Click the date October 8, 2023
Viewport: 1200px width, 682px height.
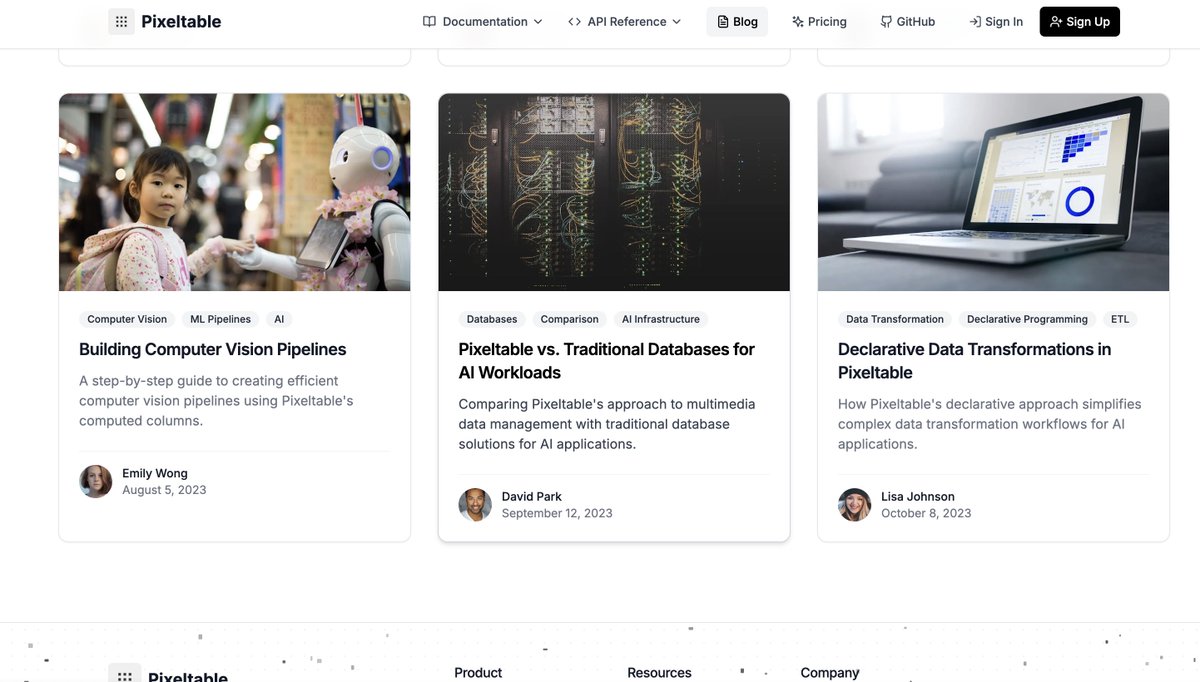click(926, 514)
